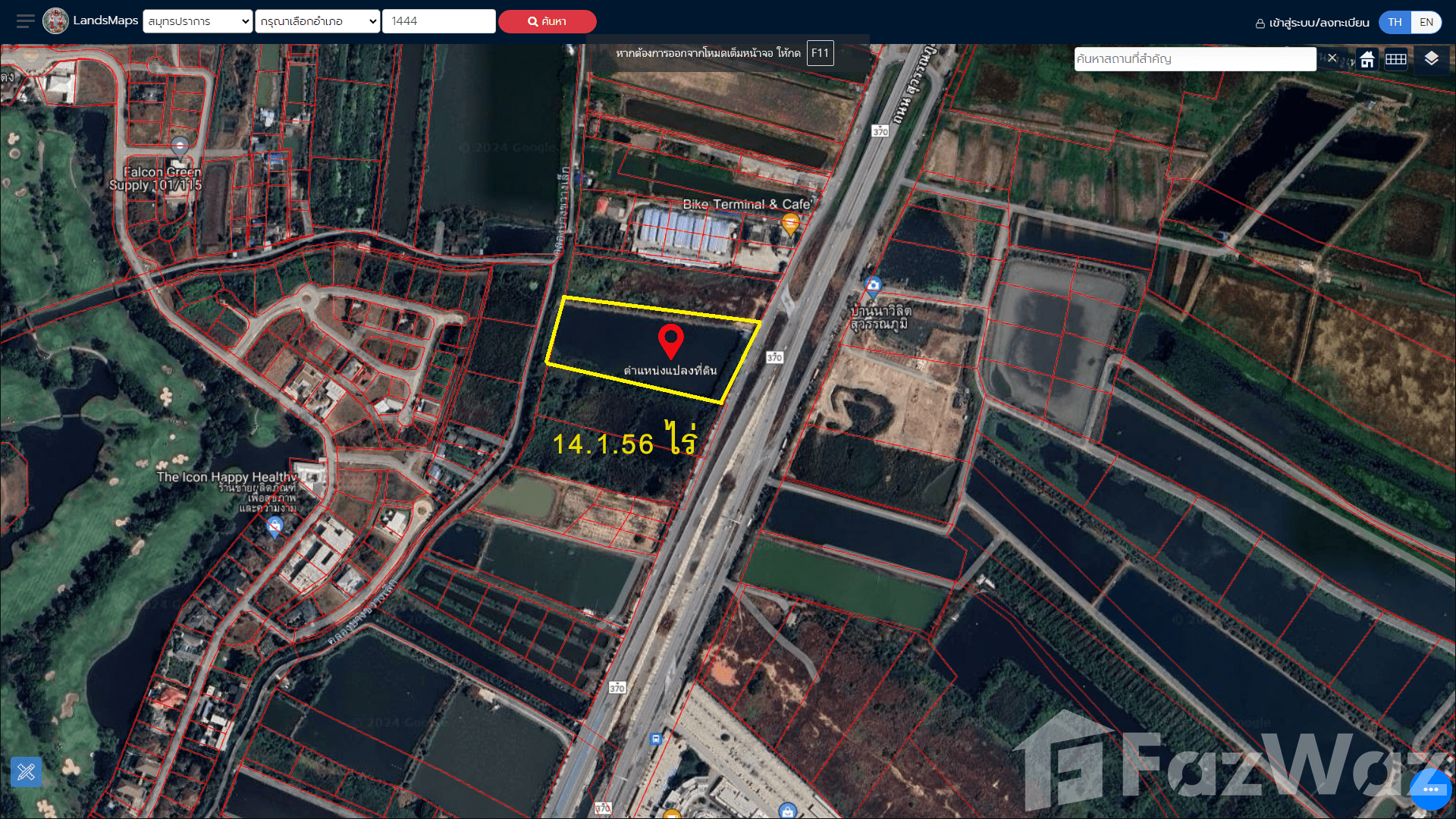The height and width of the screenshot is (819, 1456).
Task: Expand the province dropdown สมุทรปราการ
Action: [197, 21]
